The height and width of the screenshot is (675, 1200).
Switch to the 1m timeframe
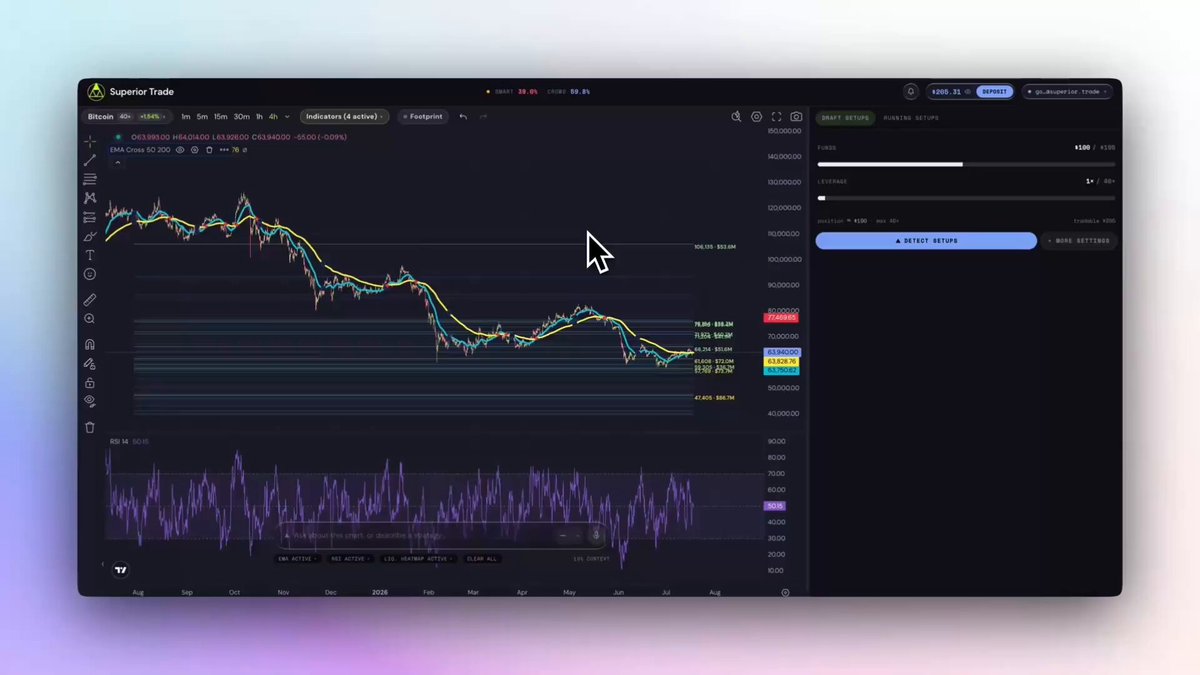click(186, 117)
